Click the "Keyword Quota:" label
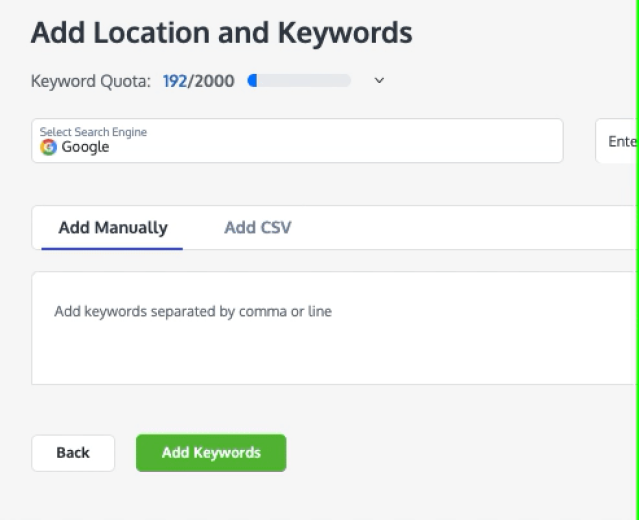Screen dimensions: 639x520 (x=91, y=81)
